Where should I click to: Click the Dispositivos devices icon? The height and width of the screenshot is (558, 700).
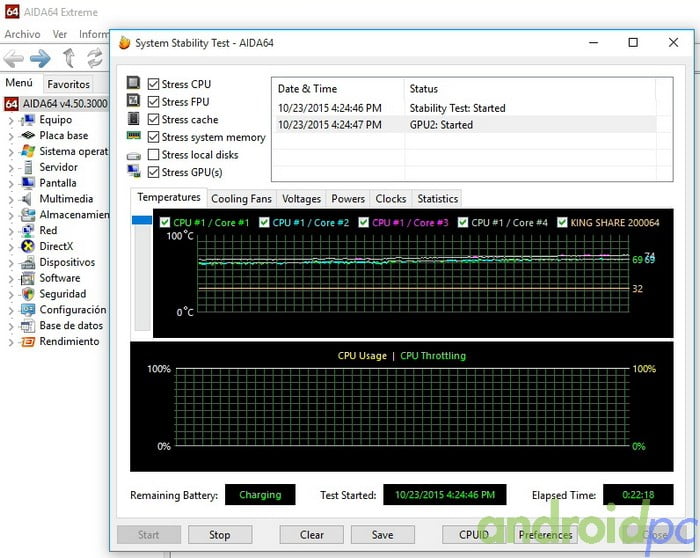coord(28,262)
